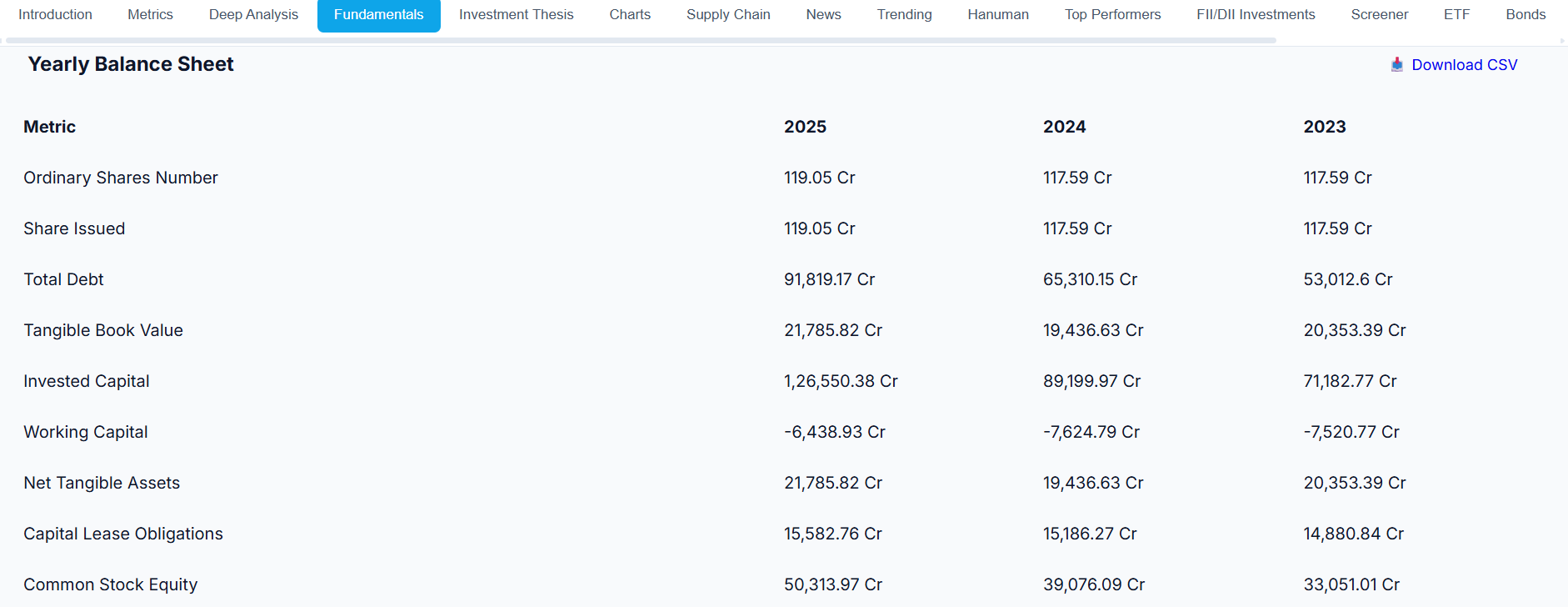Switch to the Metrics tab
Image resolution: width=1568 pixels, height=607 pixels.
click(x=150, y=15)
